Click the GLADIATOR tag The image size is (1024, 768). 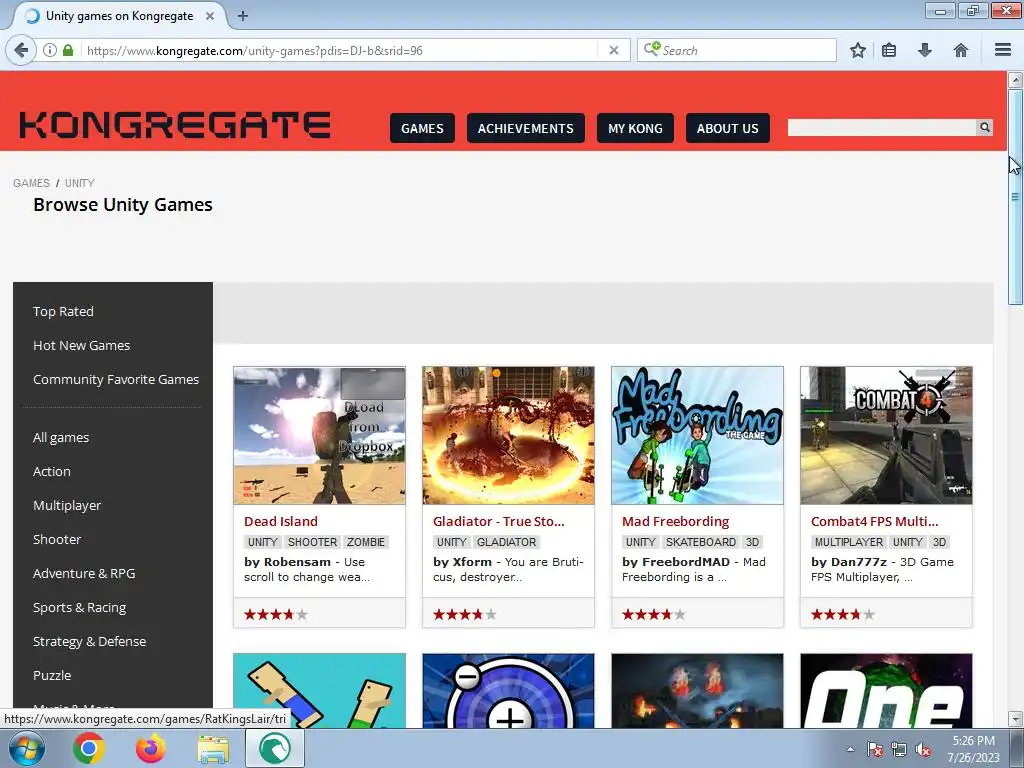point(506,542)
